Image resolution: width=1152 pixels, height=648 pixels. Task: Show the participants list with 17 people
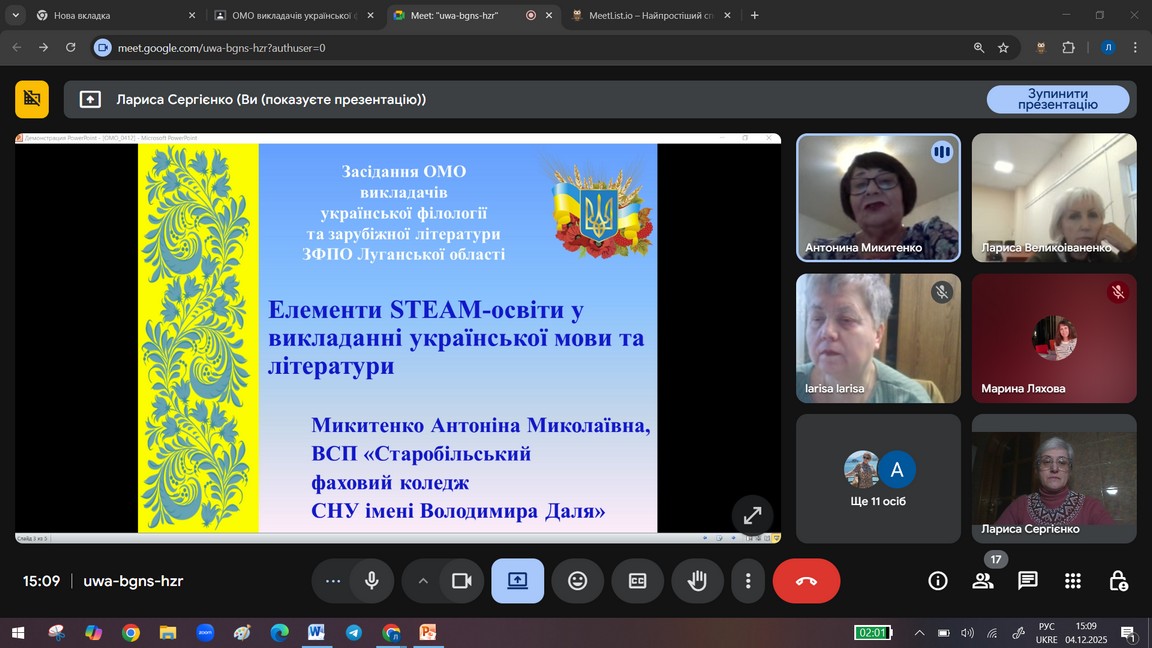(x=983, y=581)
